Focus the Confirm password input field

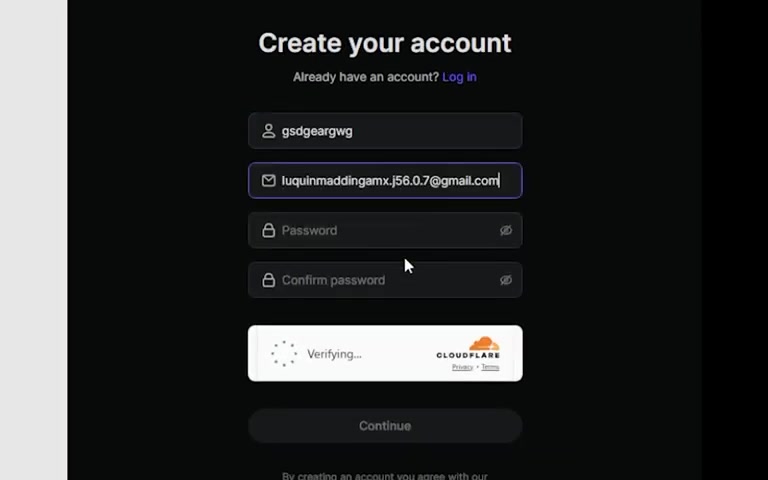tap(385, 280)
